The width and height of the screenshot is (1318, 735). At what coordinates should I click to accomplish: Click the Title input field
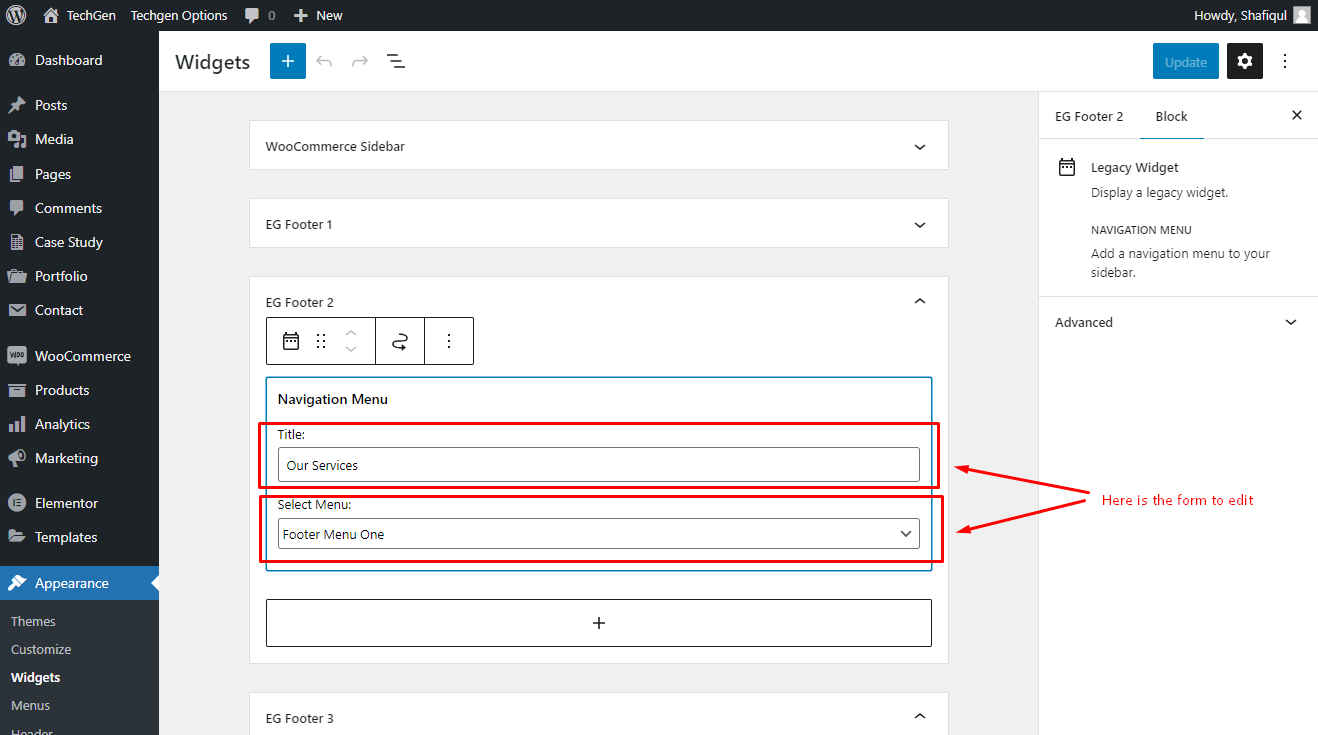click(x=599, y=465)
